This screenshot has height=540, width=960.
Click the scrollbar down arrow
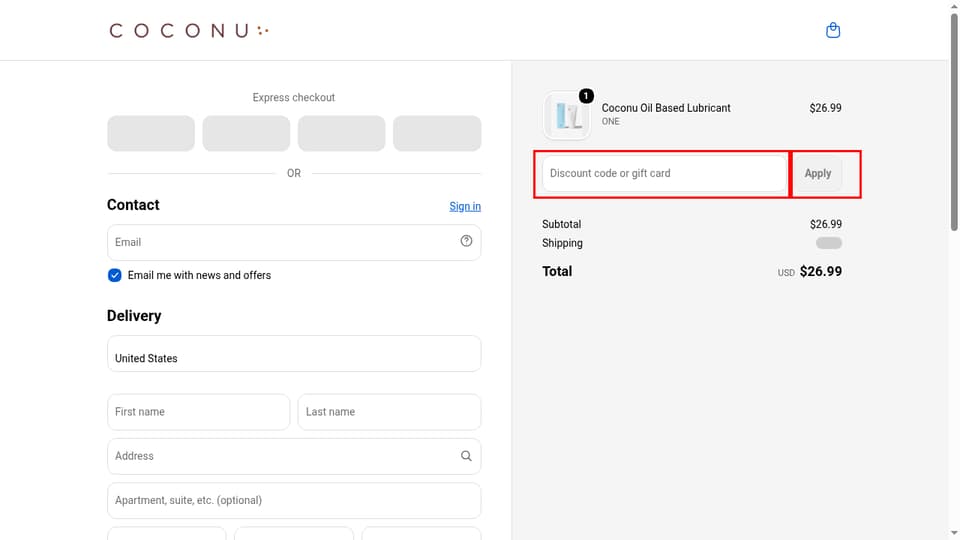point(954,533)
